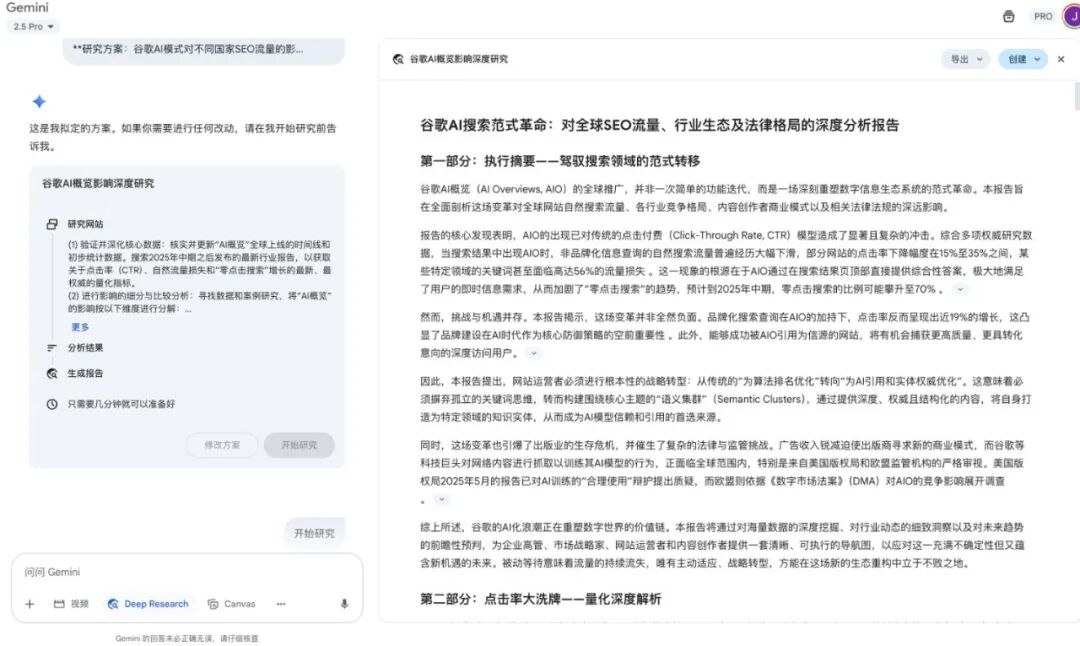
Task: Click the Deep Research icon beside report title
Action: pyautogui.click(x=398, y=59)
